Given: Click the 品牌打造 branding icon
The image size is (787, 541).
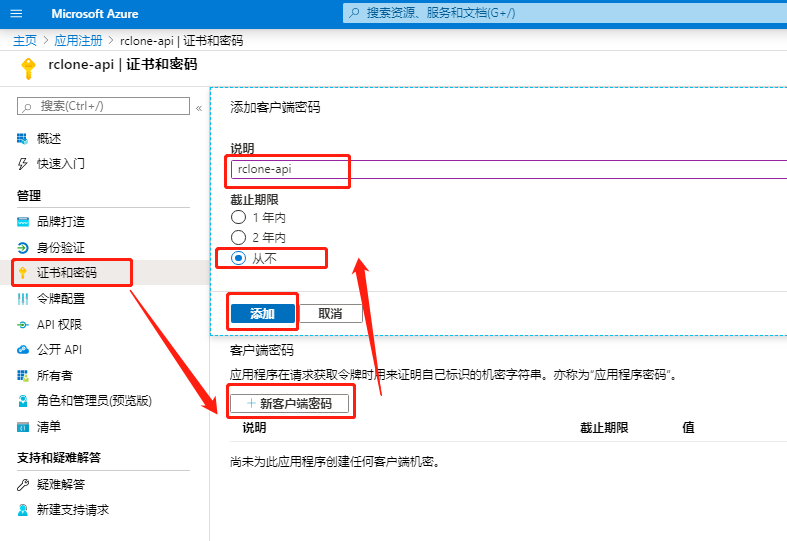Looking at the screenshot, I should click(x=23, y=222).
